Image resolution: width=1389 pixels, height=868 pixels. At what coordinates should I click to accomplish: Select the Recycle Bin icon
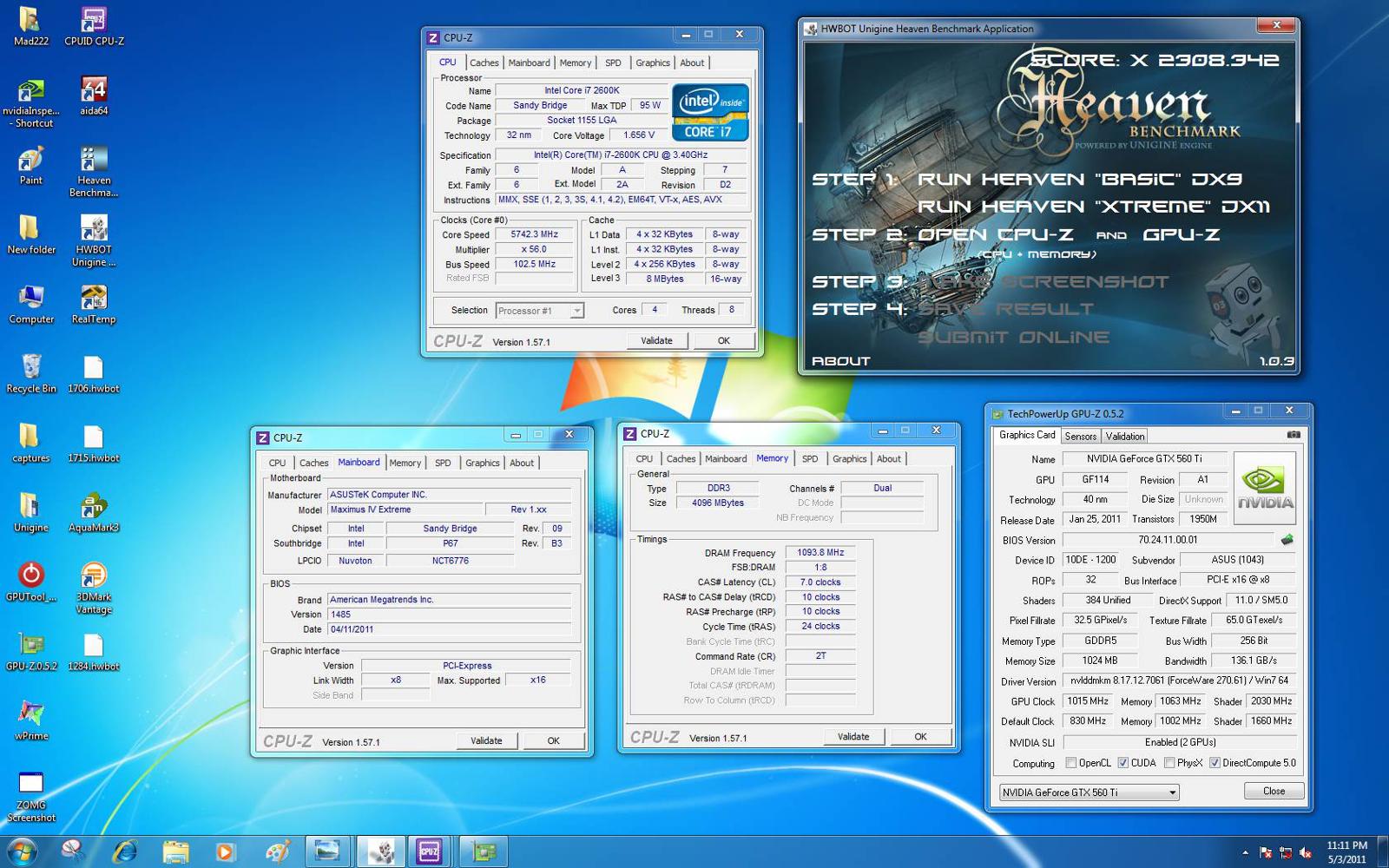(31, 373)
